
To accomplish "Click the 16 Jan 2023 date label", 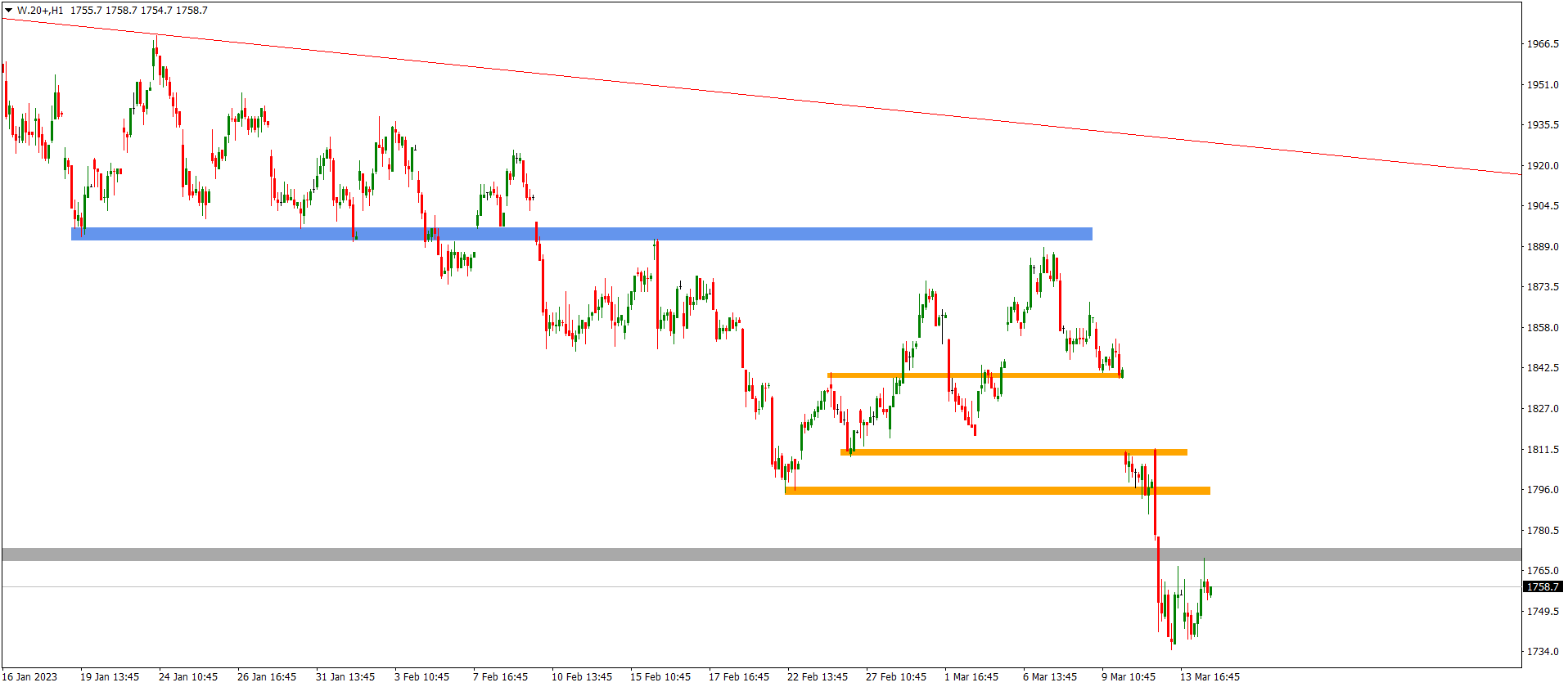I will pos(30,676).
